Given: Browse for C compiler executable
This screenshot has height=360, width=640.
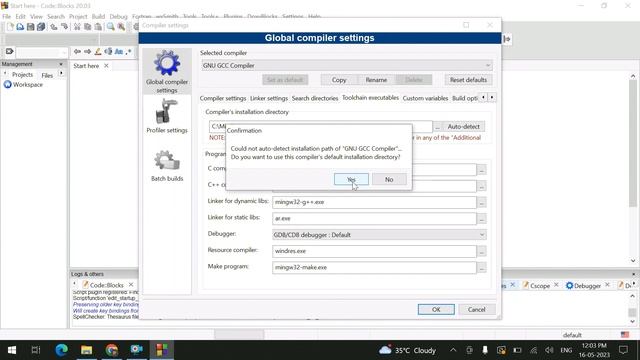Looking at the screenshot, I should tap(482, 170).
